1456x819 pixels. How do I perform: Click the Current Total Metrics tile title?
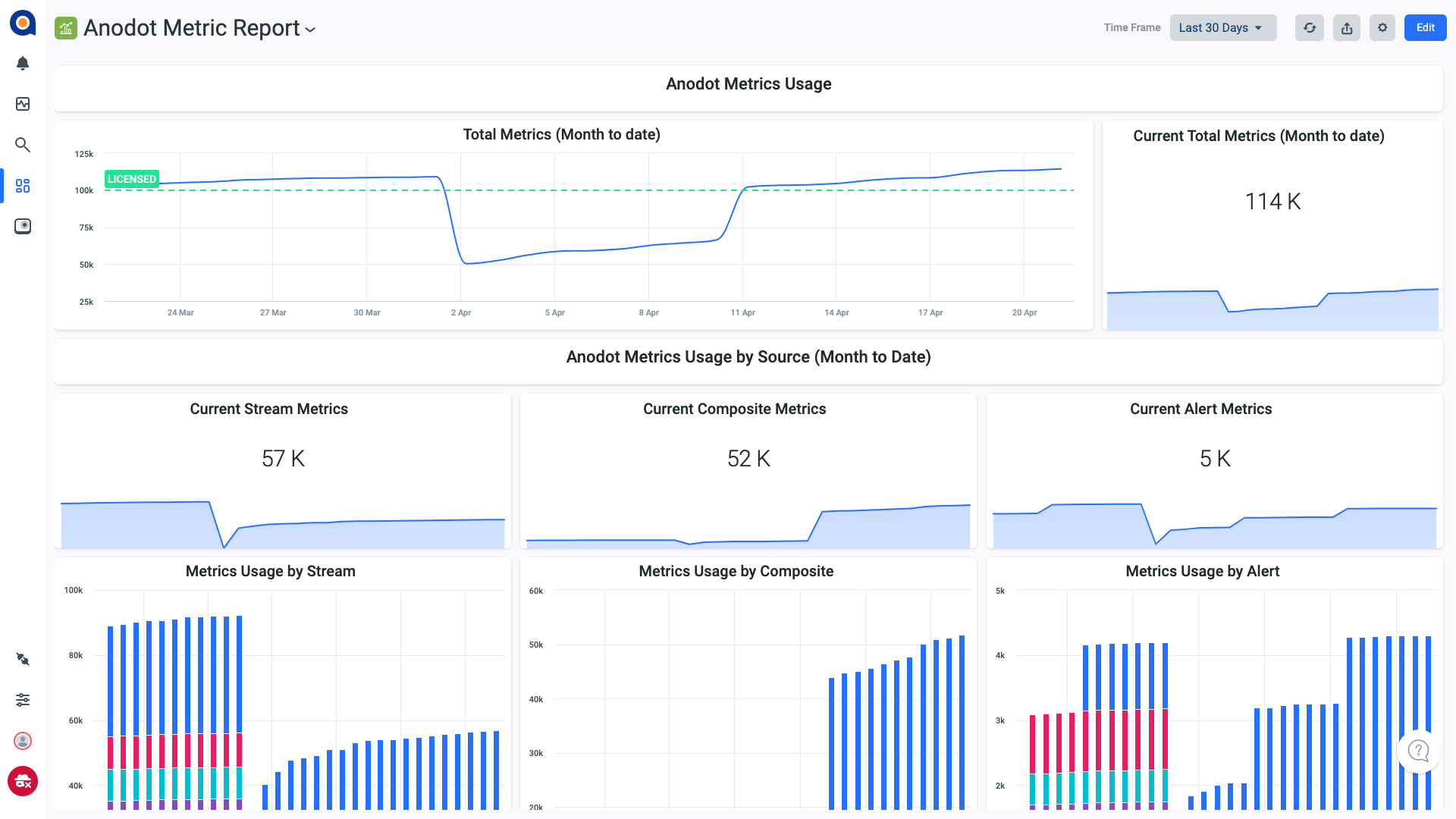1259,136
